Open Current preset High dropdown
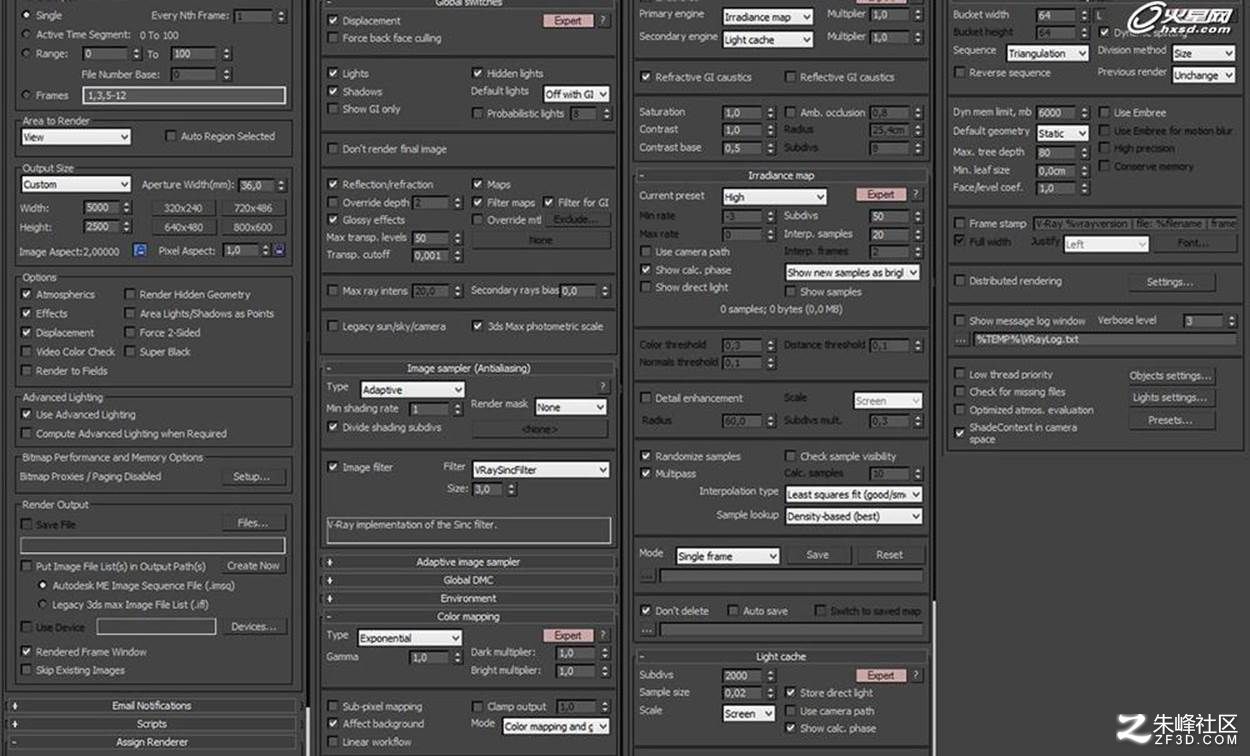Image resolution: width=1250 pixels, height=756 pixels. pos(774,197)
